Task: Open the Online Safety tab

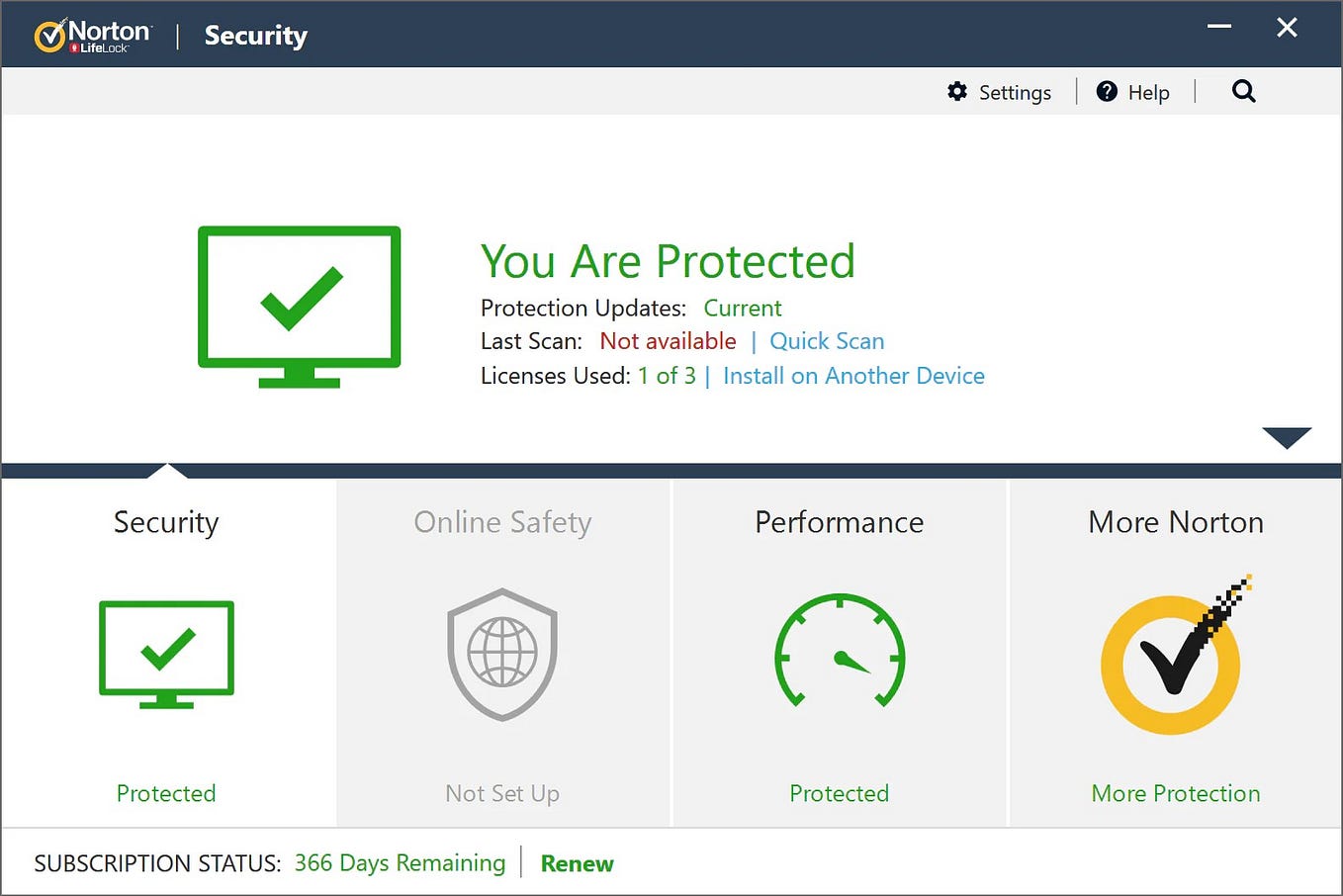Action: 502,522
